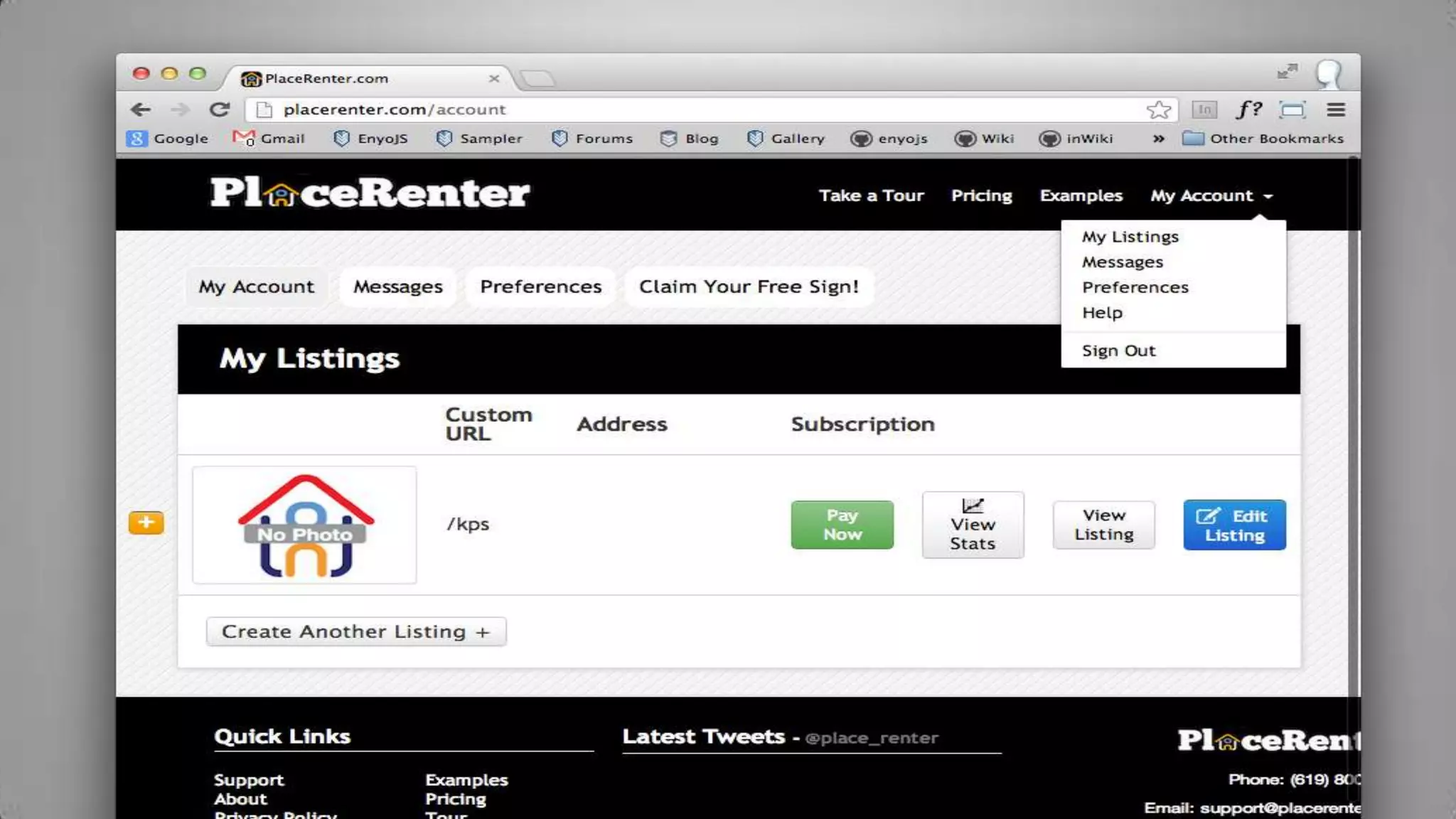Click the Edit Listing button
This screenshot has width=1456, height=819.
click(1234, 525)
